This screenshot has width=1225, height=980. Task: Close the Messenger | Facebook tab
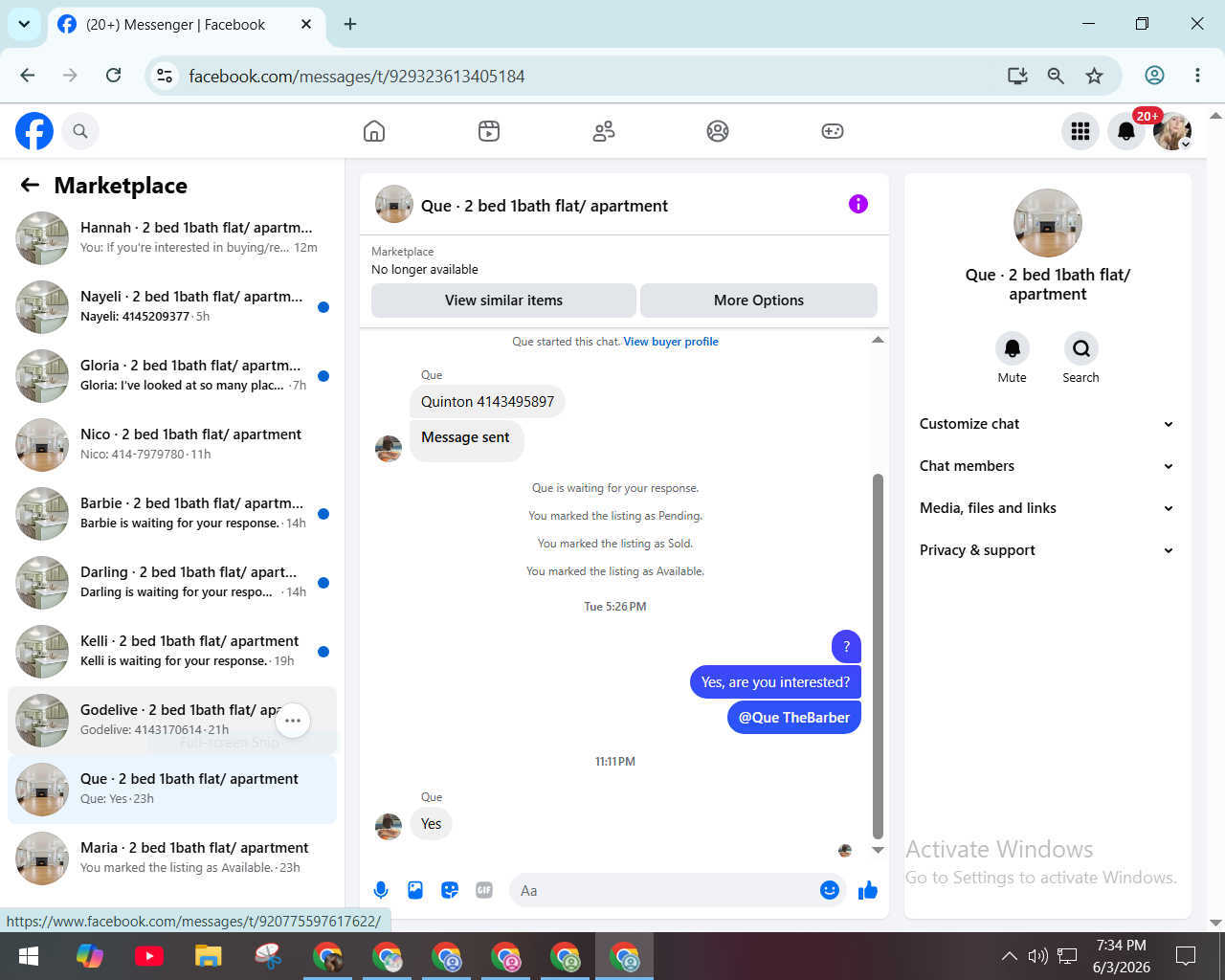point(306,24)
